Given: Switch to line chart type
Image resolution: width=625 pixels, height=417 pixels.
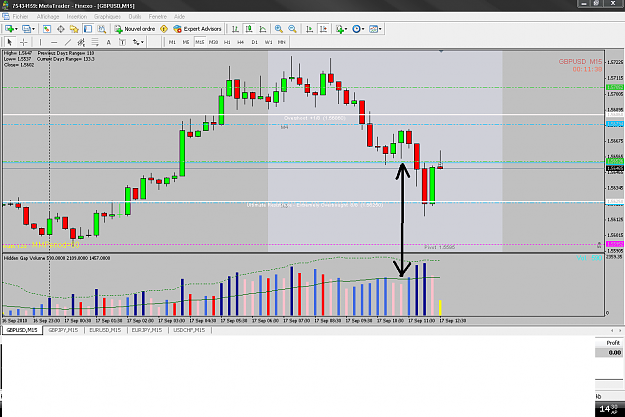Looking at the screenshot, I should [263, 29].
